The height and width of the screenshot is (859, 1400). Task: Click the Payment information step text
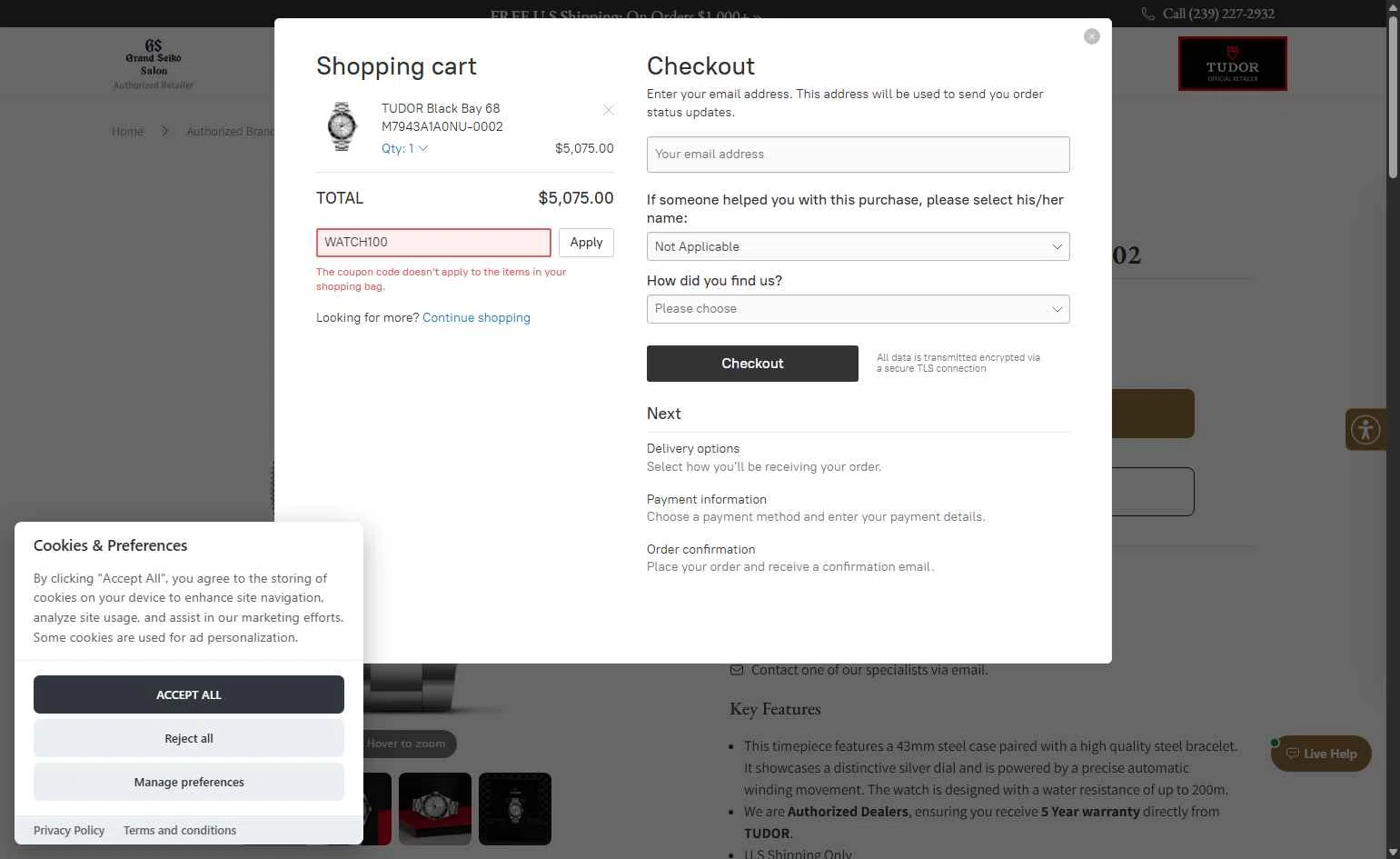tap(707, 499)
